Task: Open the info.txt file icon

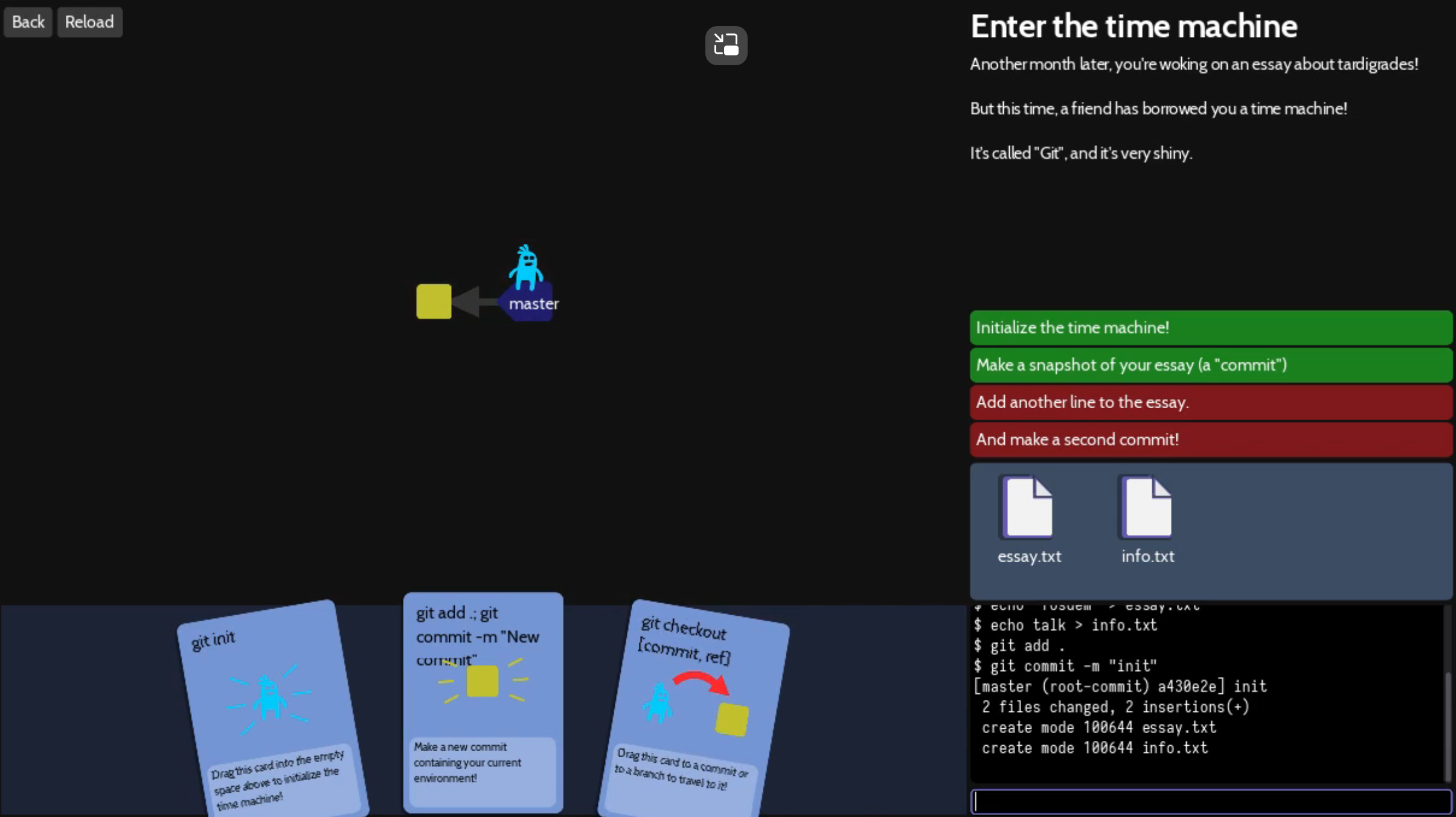Action: click(1147, 508)
